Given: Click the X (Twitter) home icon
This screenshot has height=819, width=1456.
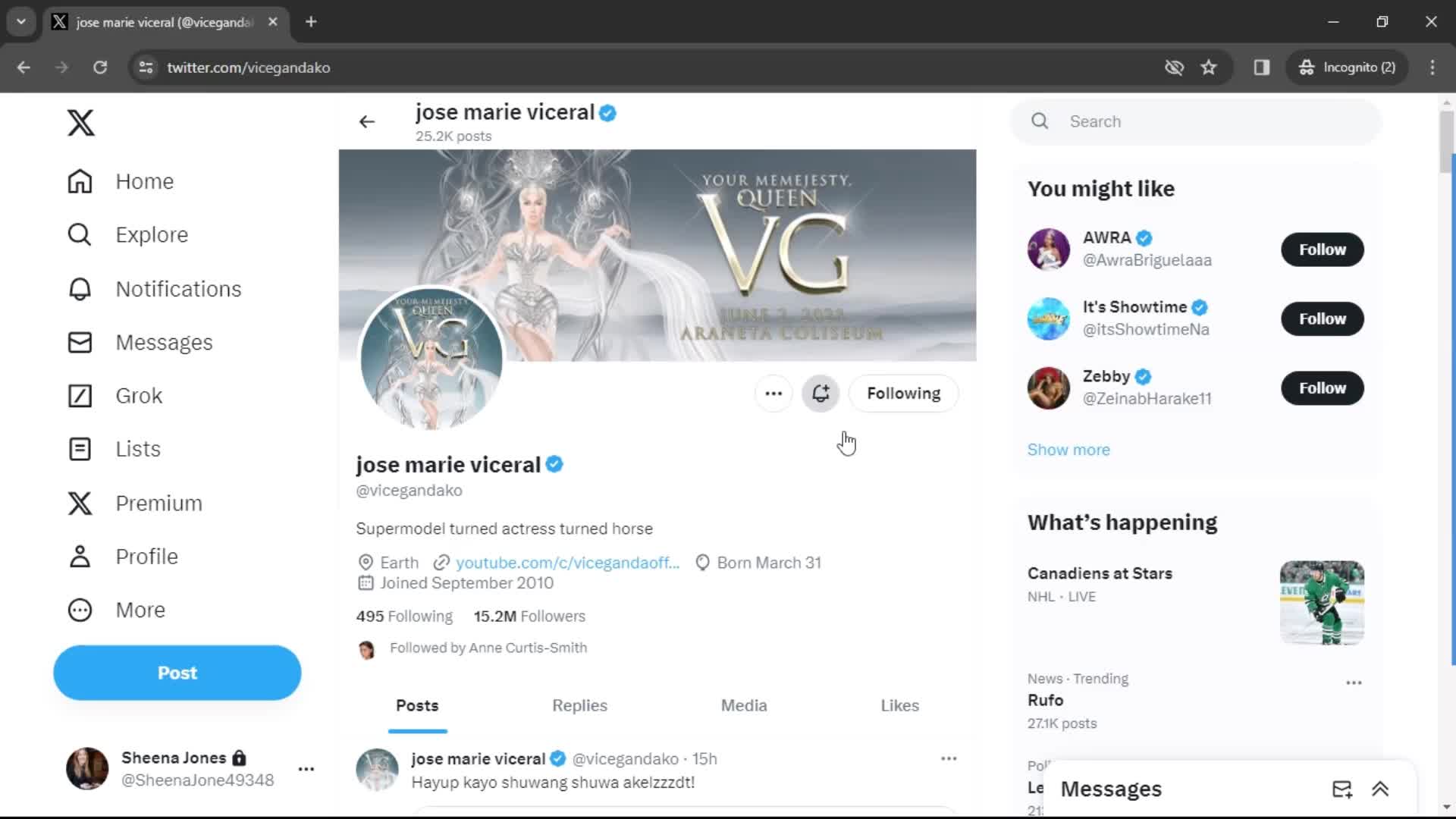Looking at the screenshot, I should [79, 122].
